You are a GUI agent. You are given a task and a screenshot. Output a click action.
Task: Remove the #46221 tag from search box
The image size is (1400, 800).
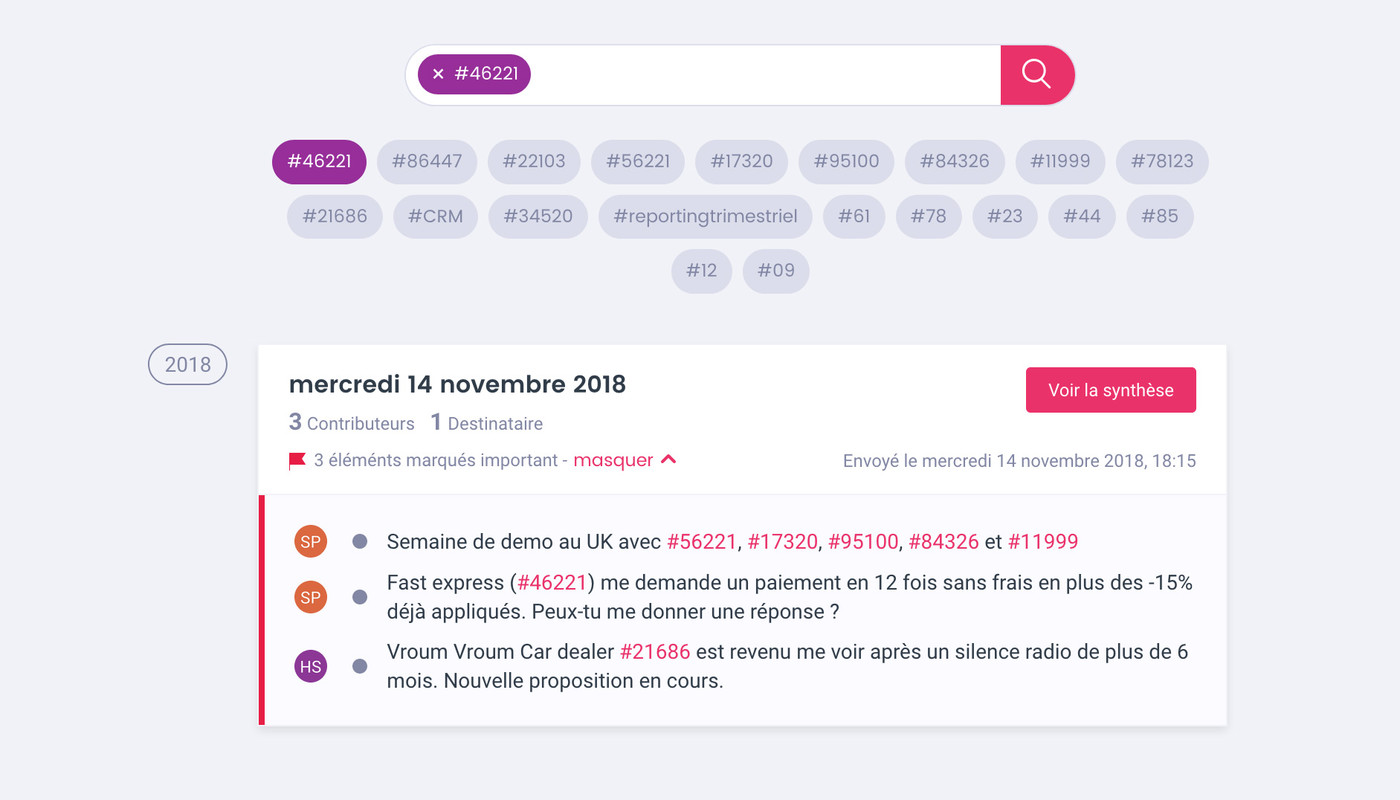click(438, 74)
